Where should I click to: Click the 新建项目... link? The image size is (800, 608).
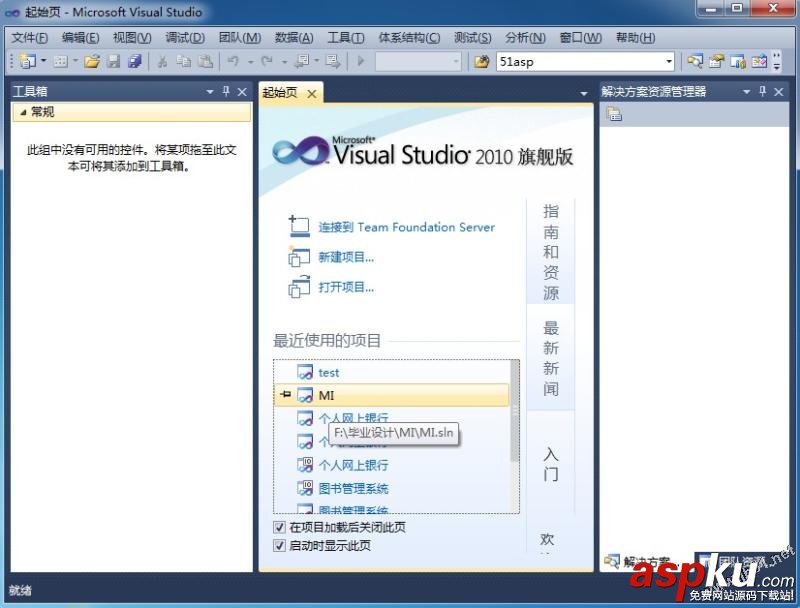coord(346,257)
